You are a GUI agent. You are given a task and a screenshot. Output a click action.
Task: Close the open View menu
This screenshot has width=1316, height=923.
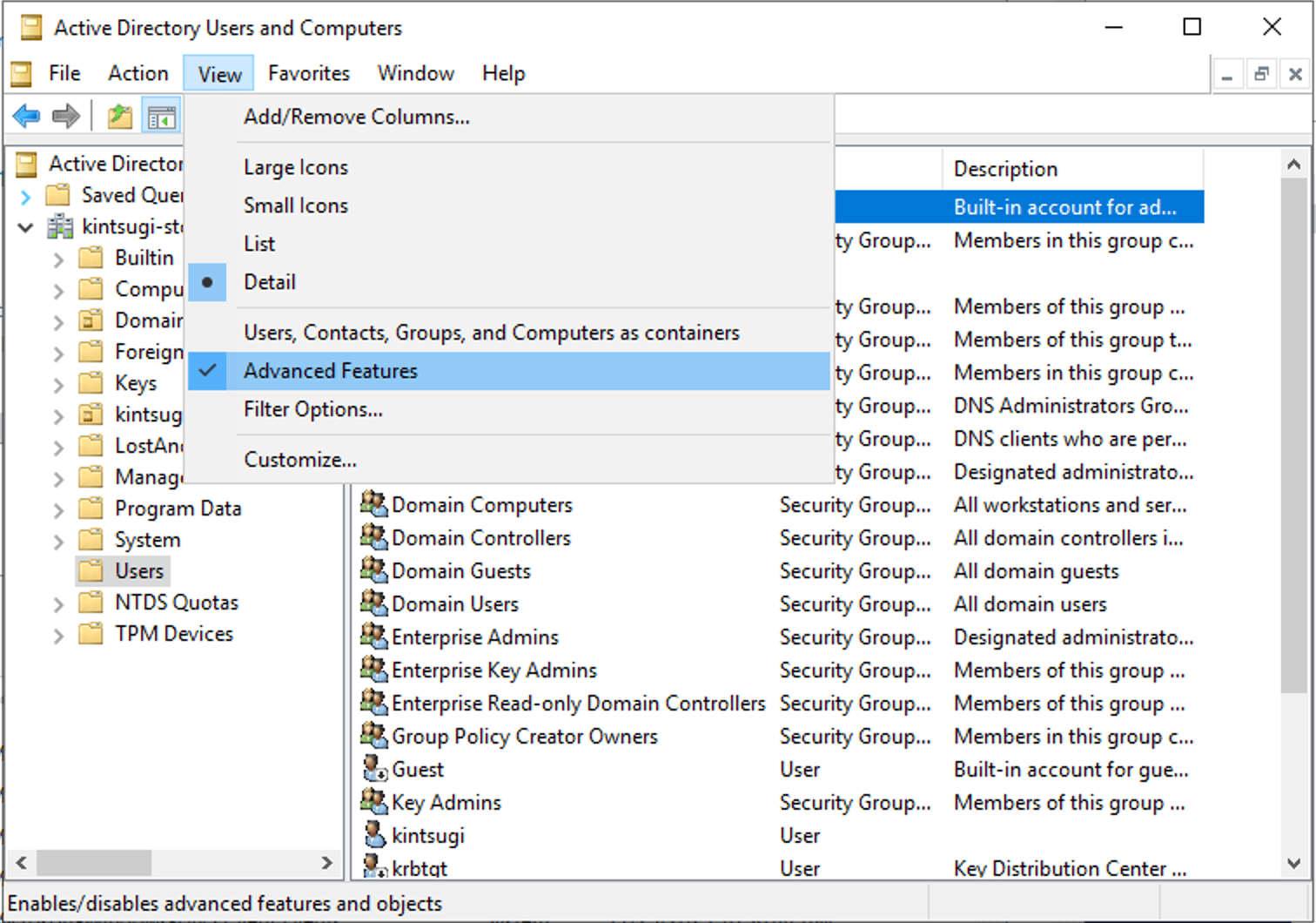pos(219,74)
